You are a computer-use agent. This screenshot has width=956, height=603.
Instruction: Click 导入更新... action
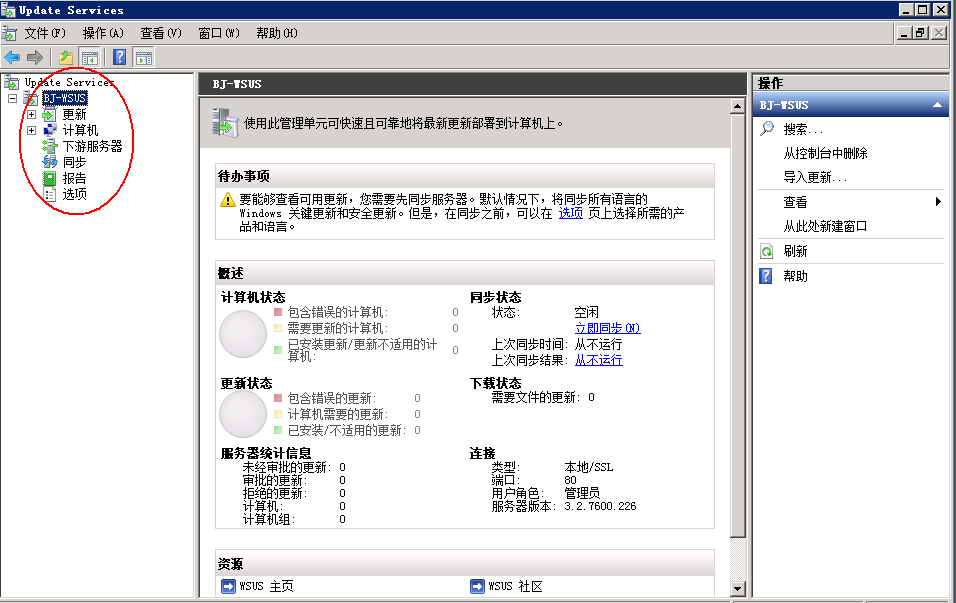point(815,177)
